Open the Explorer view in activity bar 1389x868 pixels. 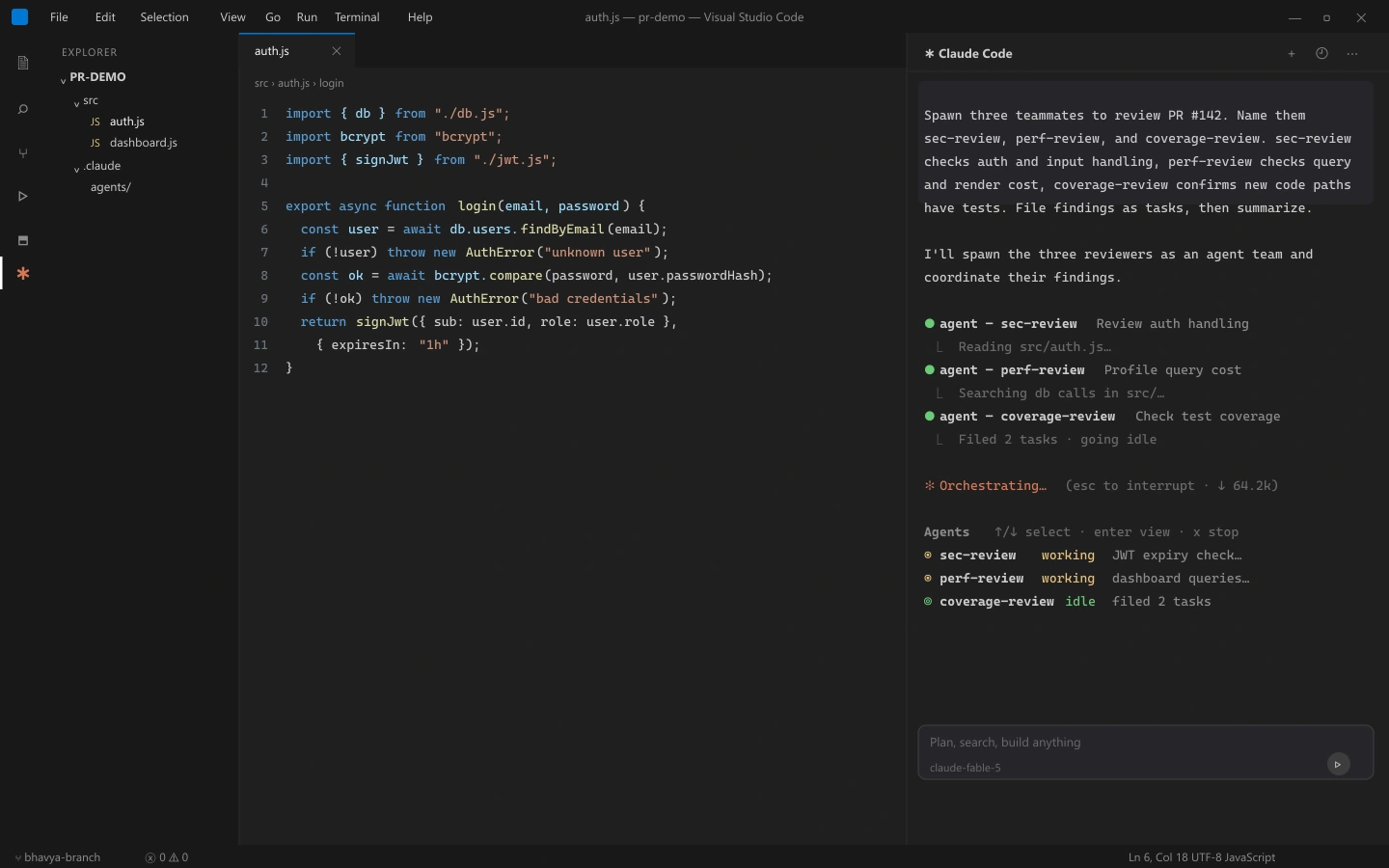point(23,64)
